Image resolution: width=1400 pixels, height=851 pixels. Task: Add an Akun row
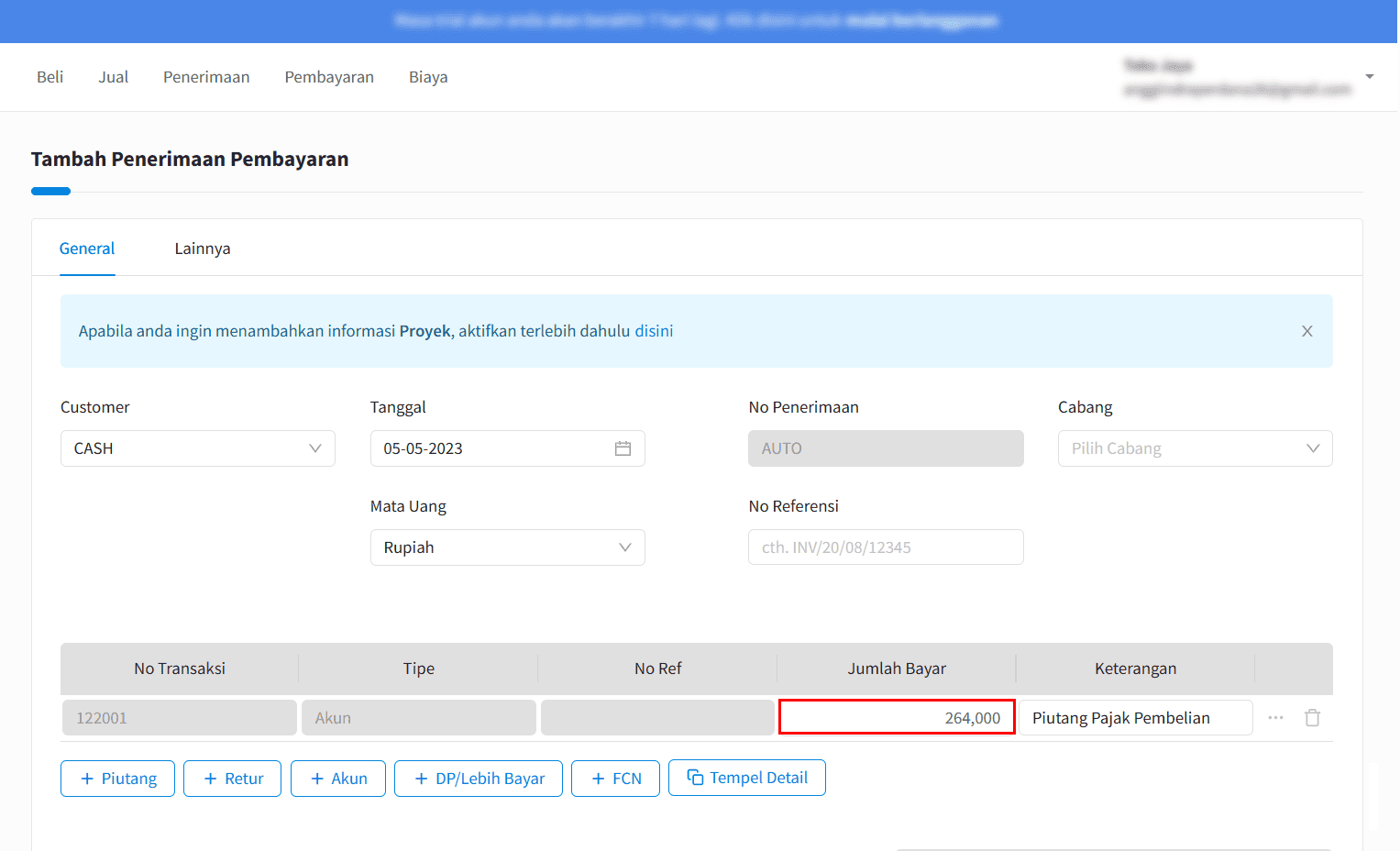(x=338, y=779)
